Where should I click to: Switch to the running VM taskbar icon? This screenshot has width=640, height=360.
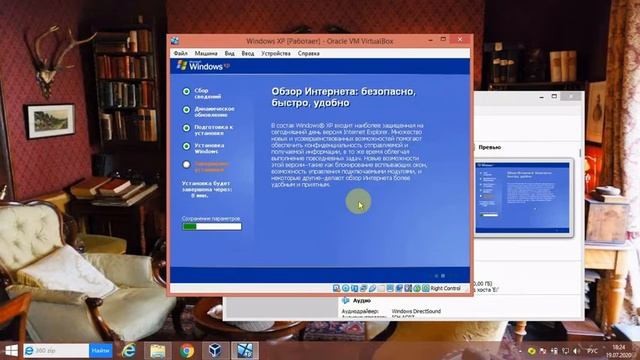coord(244,351)
